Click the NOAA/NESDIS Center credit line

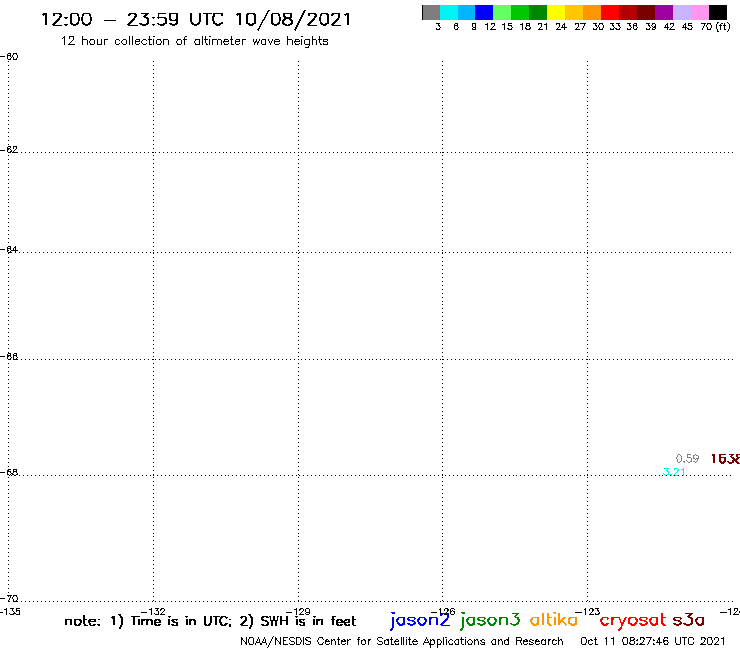click(402, 641)
